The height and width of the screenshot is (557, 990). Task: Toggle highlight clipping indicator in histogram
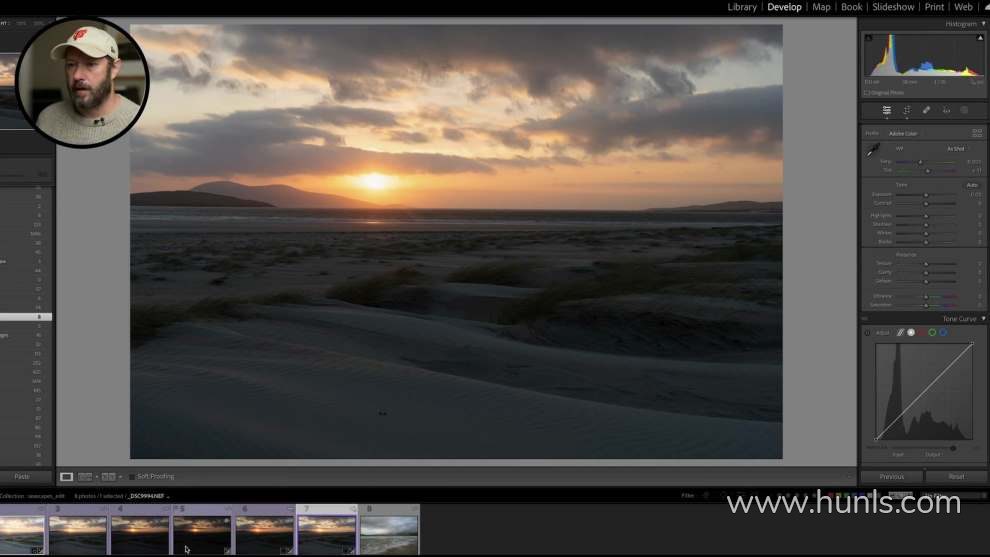click(x=980, y=39)
